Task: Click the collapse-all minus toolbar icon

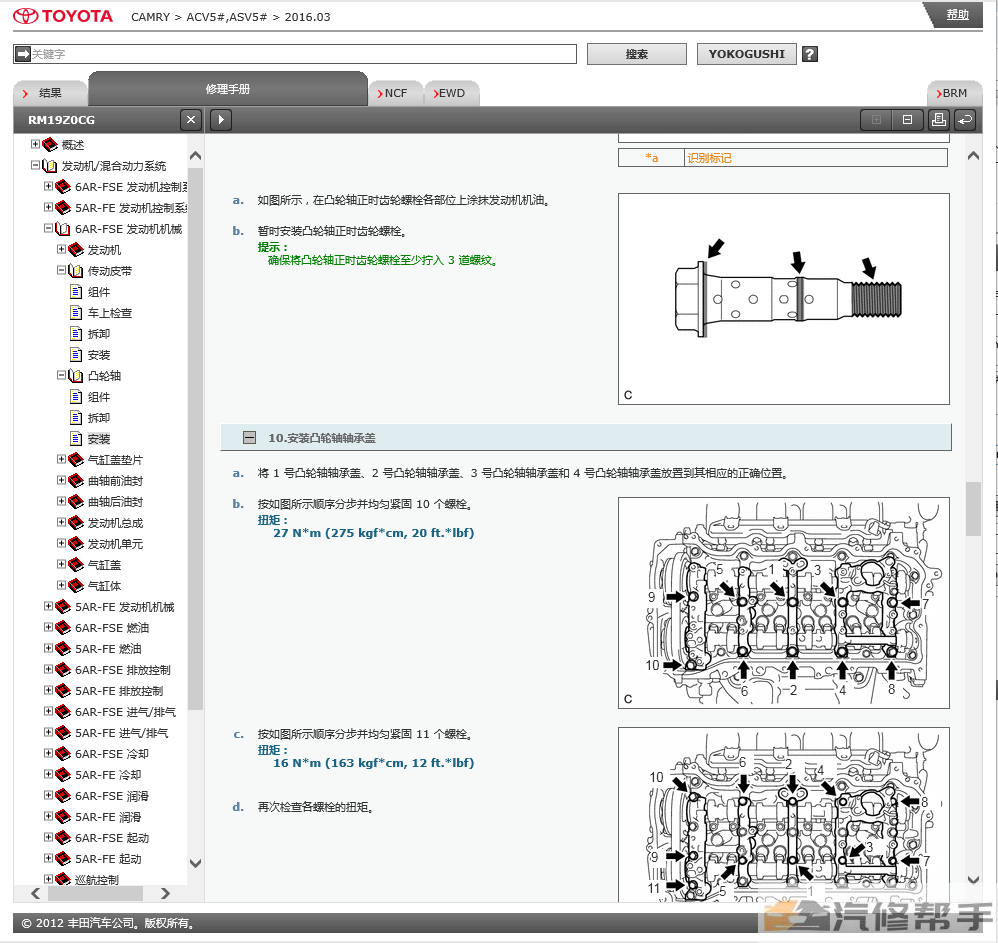Action: pyautogui.click(x=907, y=120)
